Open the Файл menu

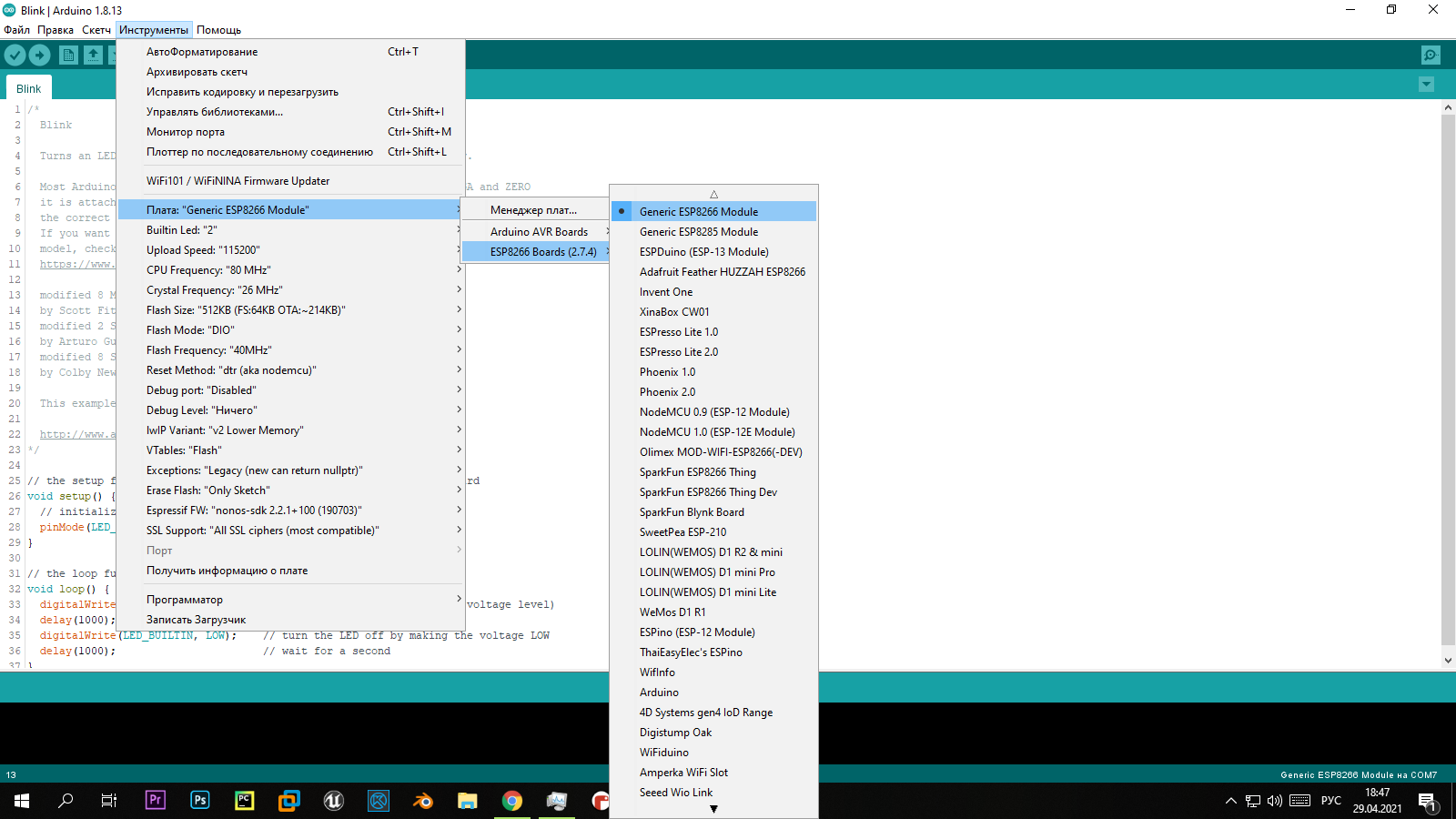pyautogui.click(x=16, y=30)
